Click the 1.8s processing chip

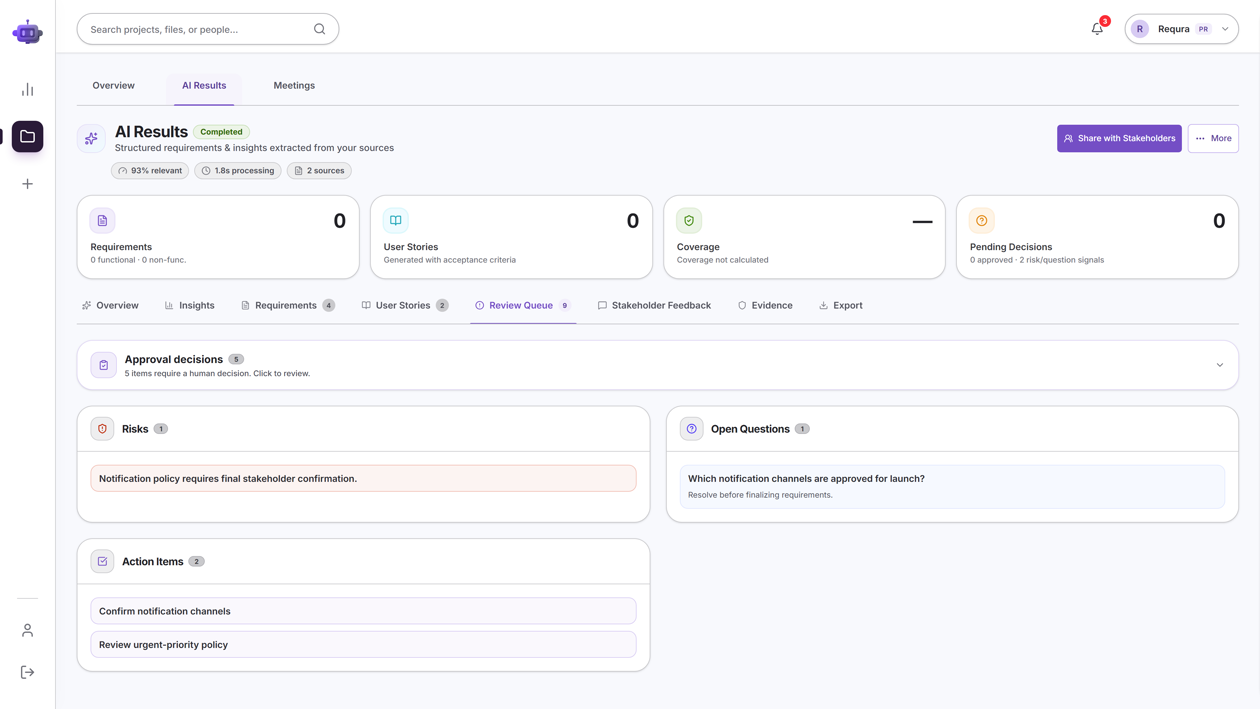238,171
